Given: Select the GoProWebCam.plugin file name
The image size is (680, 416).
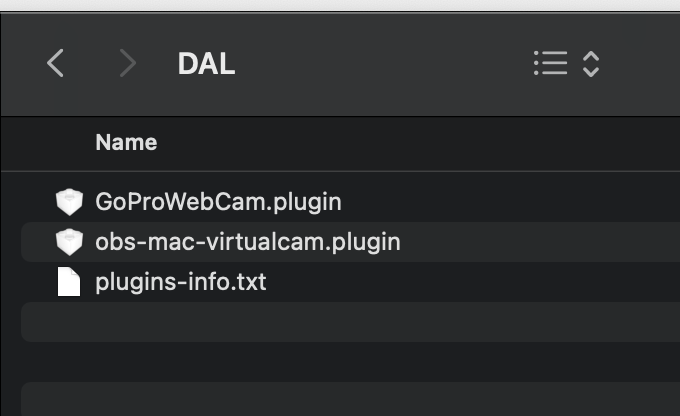Looking at the screenshot, I should (218, 202).
